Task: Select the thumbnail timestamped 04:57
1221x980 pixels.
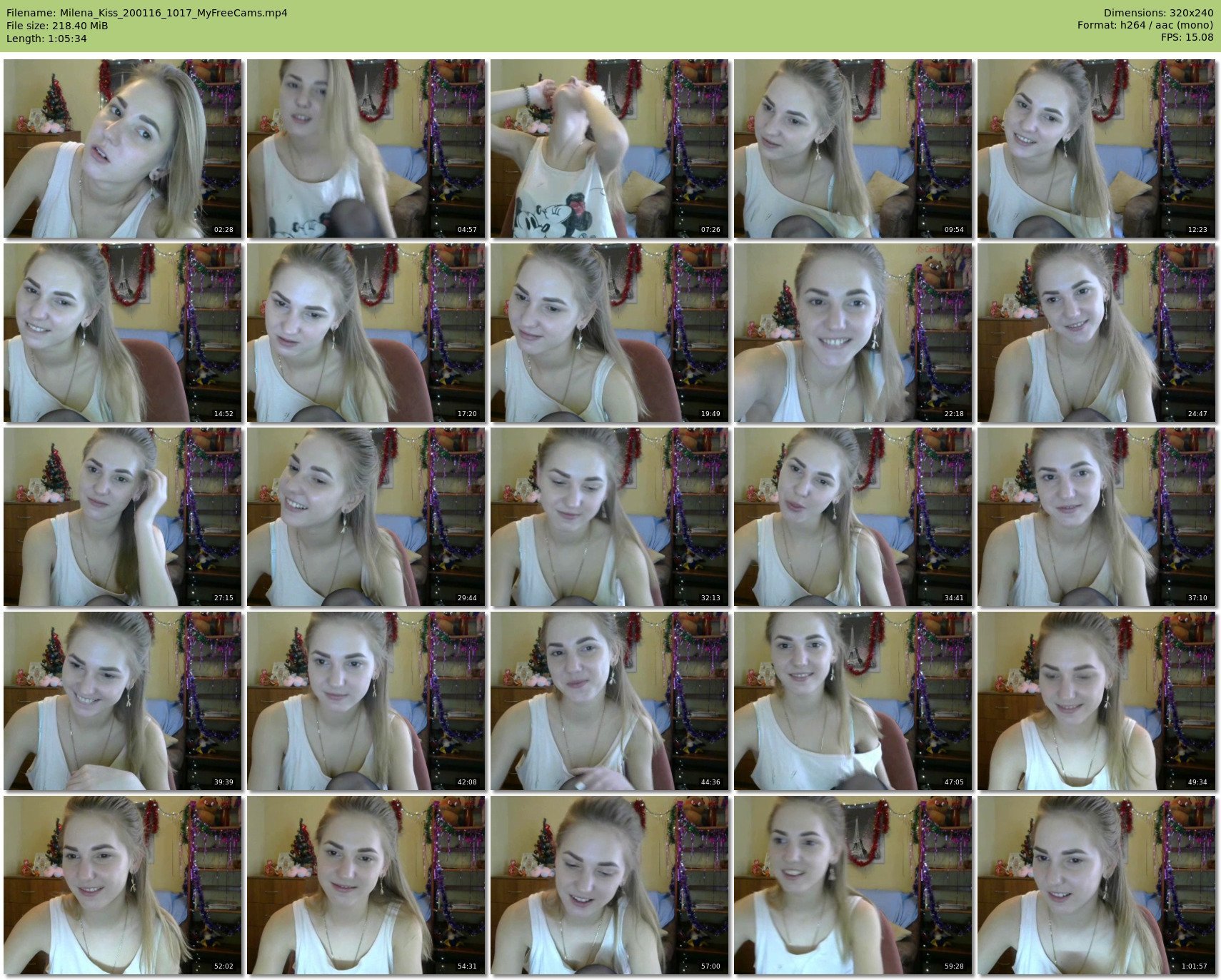Action: click(366, 148)
